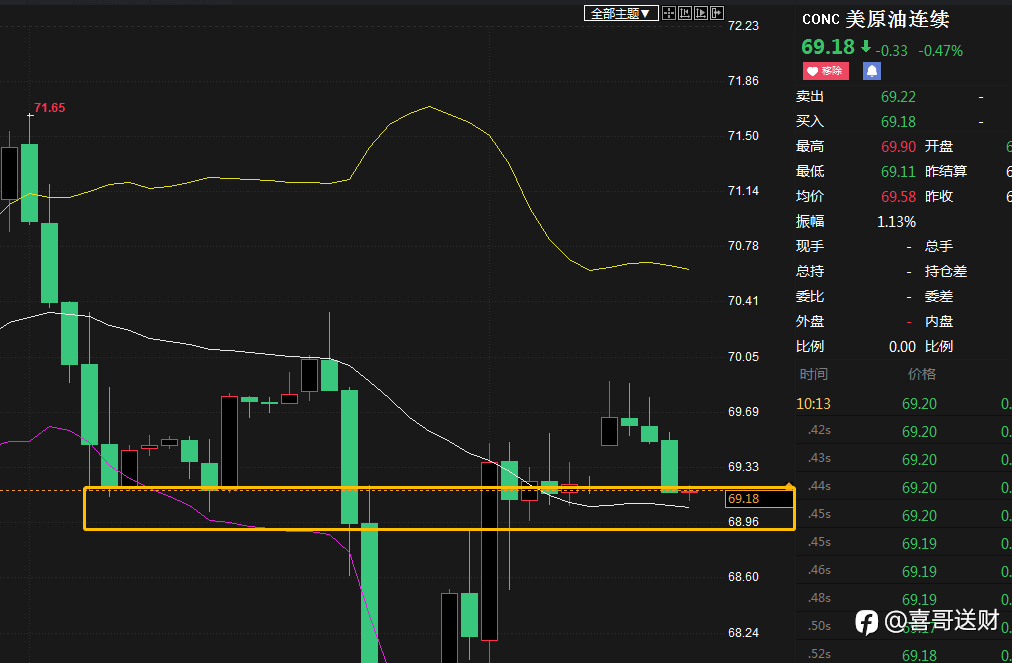Click the current price 69.18 in the header

pyautogui.click(x=827, y=47)
